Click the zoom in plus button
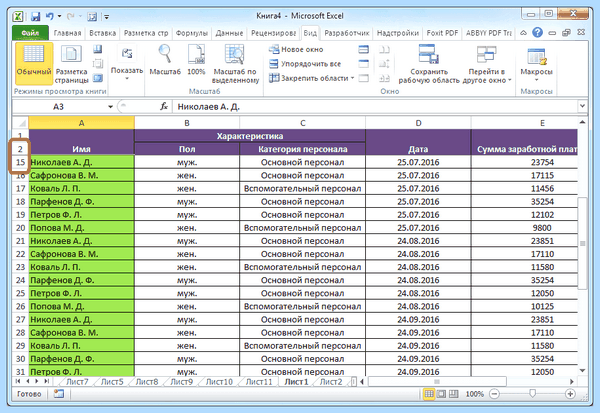 pos(570,393)
